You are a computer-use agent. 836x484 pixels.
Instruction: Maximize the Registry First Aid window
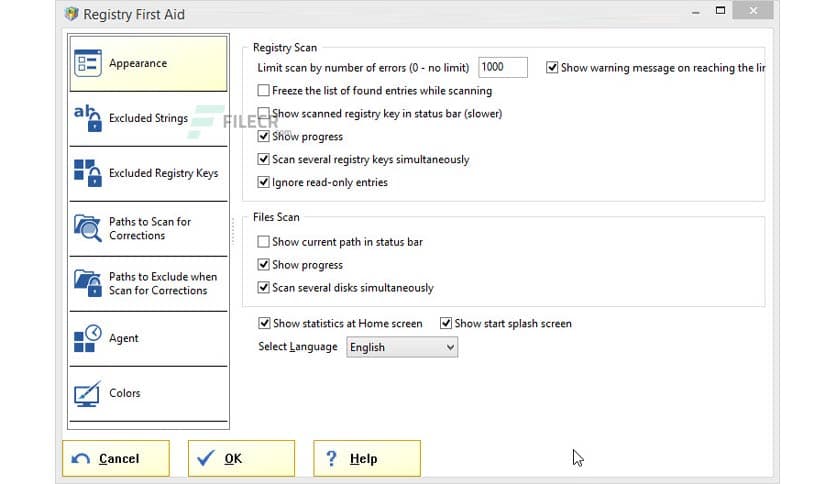coord(720,11)
